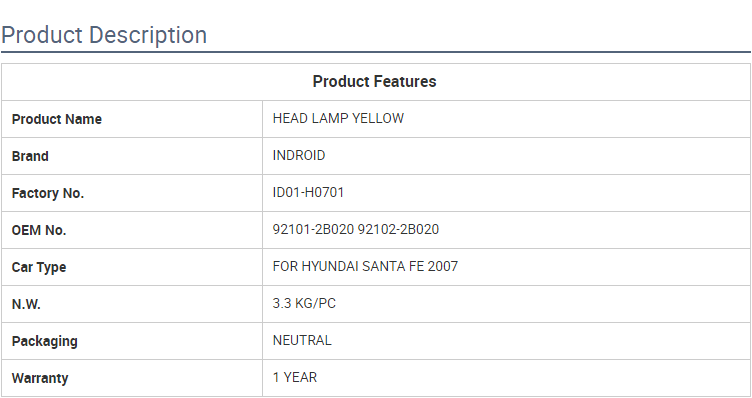The height and width of the screenshot is (398, 752).
Task: Select the NEUTRAL packaging value
Action: [x=302, y=340]
